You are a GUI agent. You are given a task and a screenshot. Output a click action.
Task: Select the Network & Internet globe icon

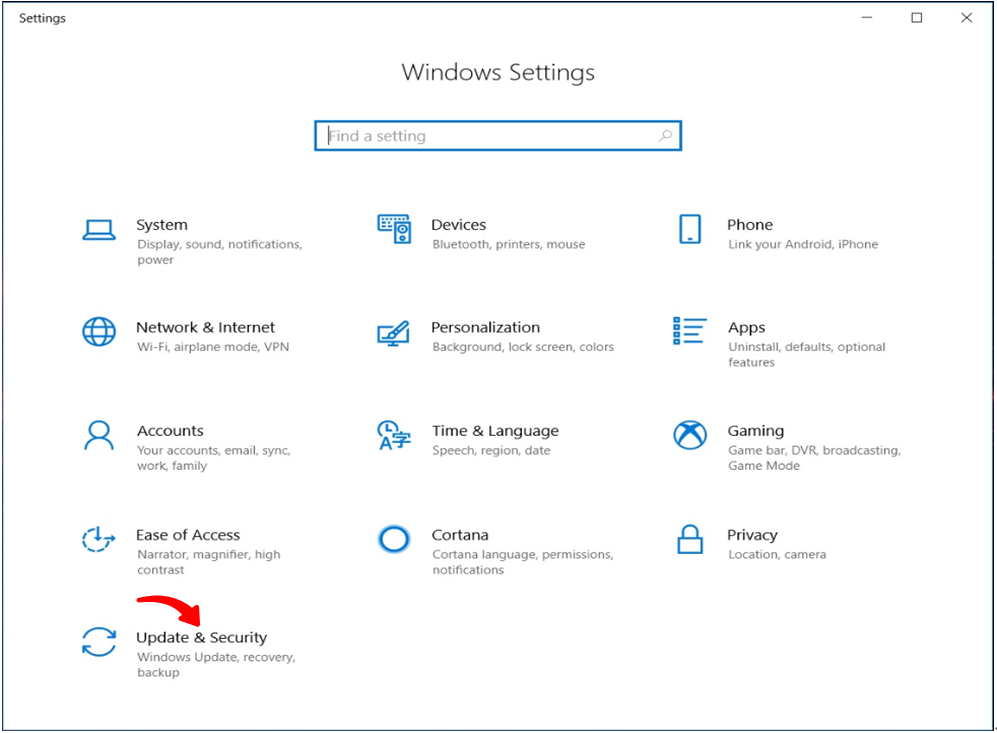(99, 332)
